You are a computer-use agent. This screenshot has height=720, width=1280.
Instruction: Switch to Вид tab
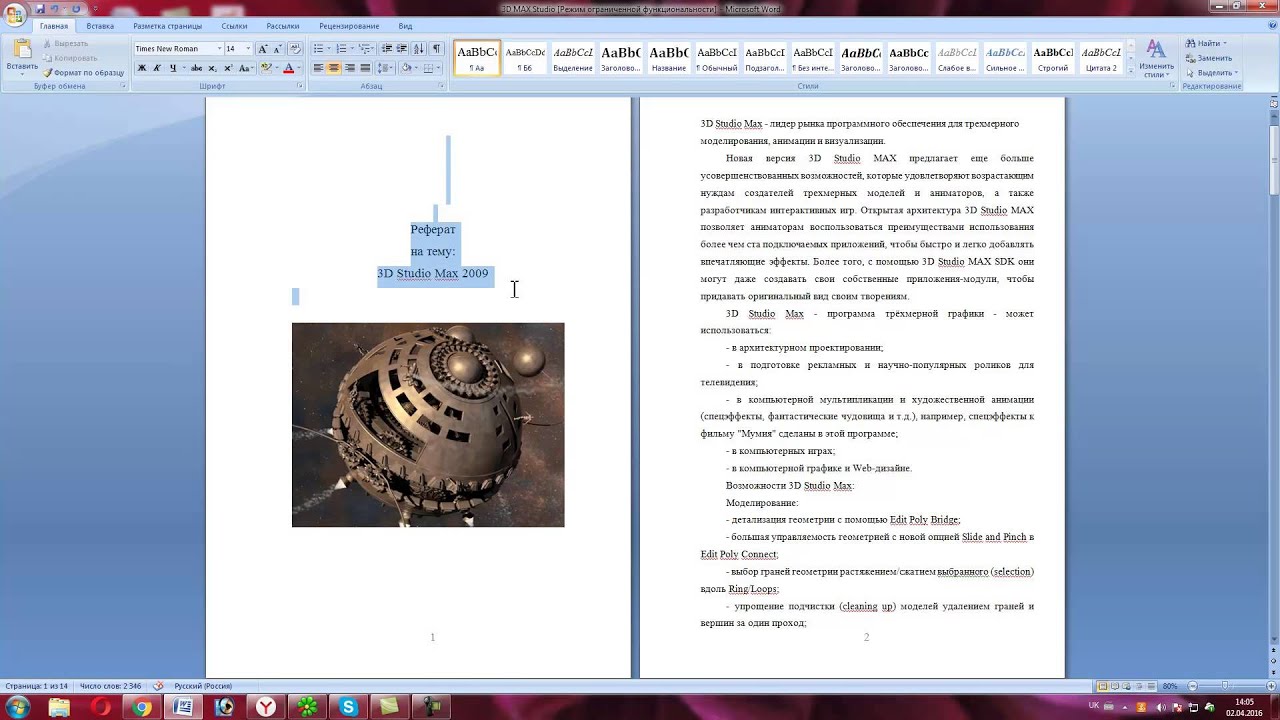(x=405, y=26)
